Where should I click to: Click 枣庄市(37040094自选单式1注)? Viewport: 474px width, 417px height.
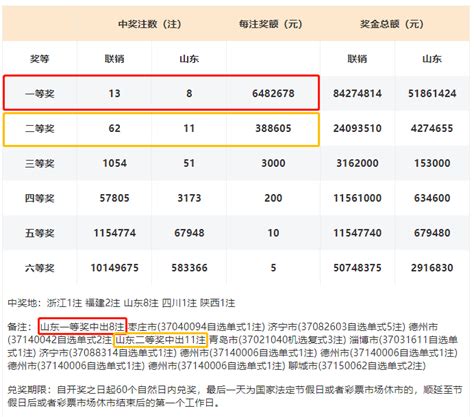tap(197, 327)
